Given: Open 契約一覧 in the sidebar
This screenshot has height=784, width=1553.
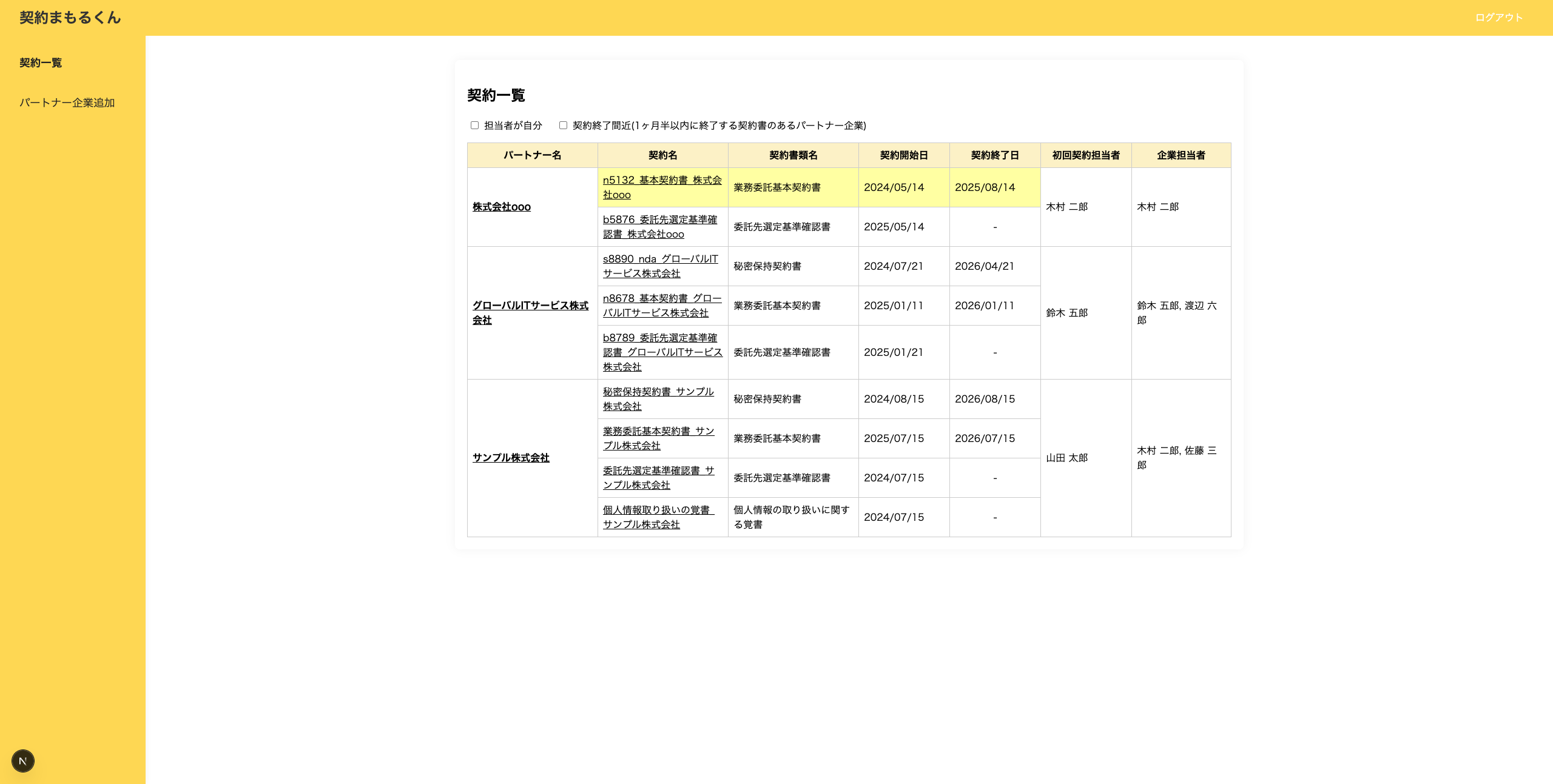Looking at the screenshot, I should coord(41,63).
